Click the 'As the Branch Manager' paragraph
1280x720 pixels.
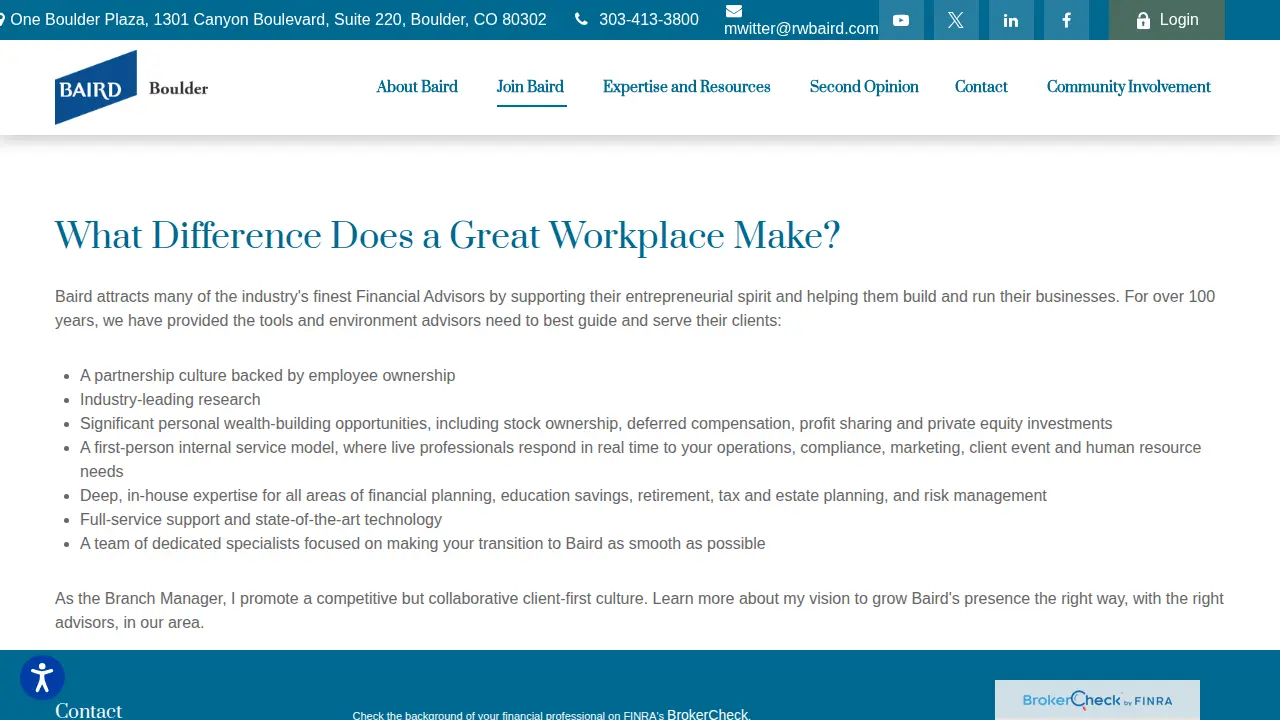639,610
